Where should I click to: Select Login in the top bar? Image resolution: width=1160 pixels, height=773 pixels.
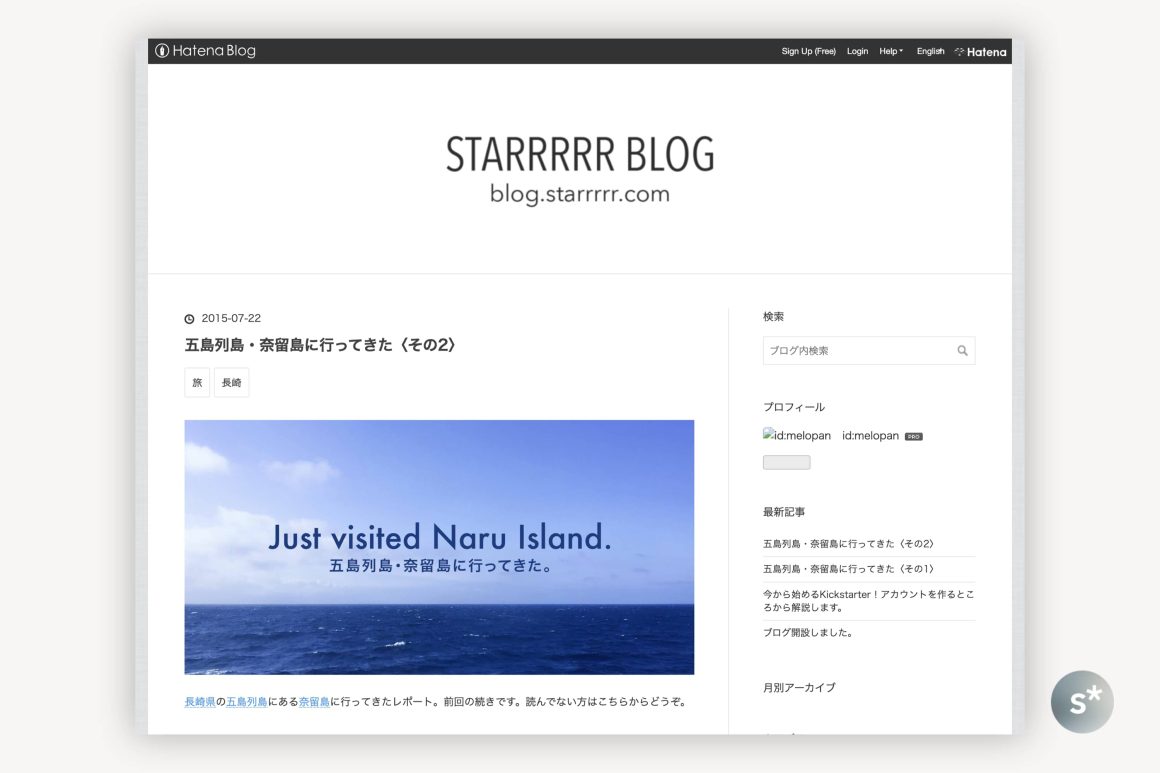click(857, 52)
